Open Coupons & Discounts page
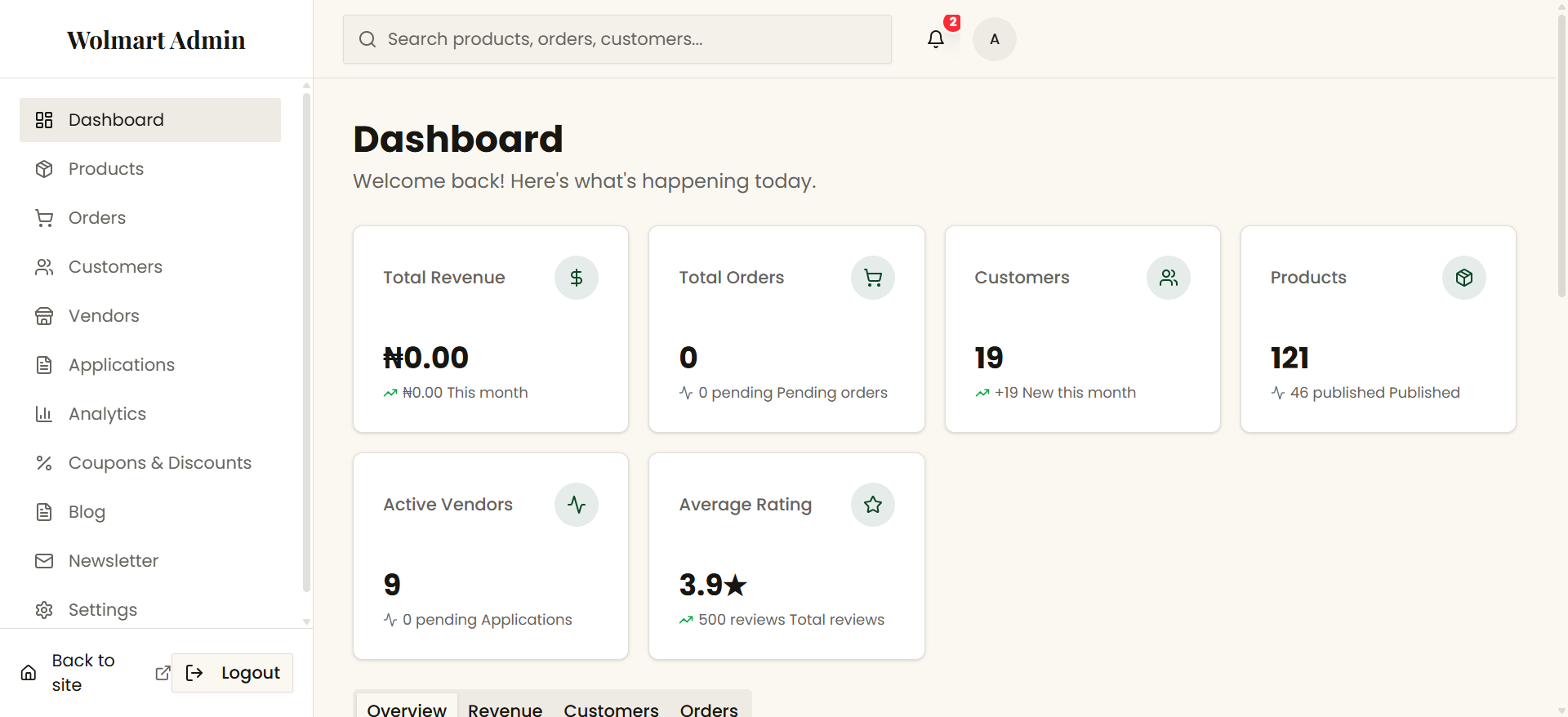This screenshot has width=1568, height=717. point(150,463)
